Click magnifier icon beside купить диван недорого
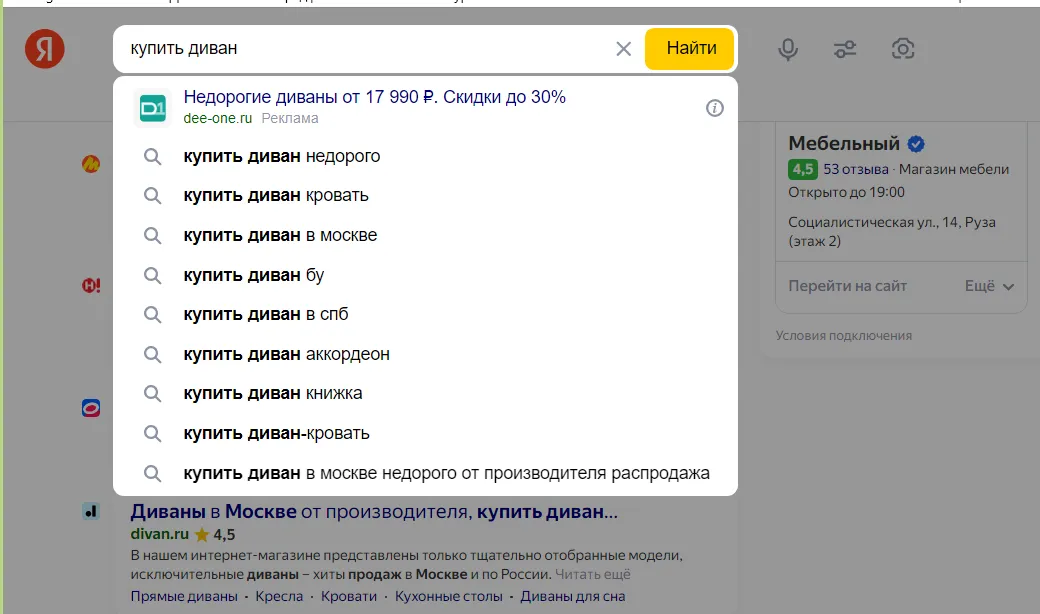The image size is (1040, 614). click(153, 156)
